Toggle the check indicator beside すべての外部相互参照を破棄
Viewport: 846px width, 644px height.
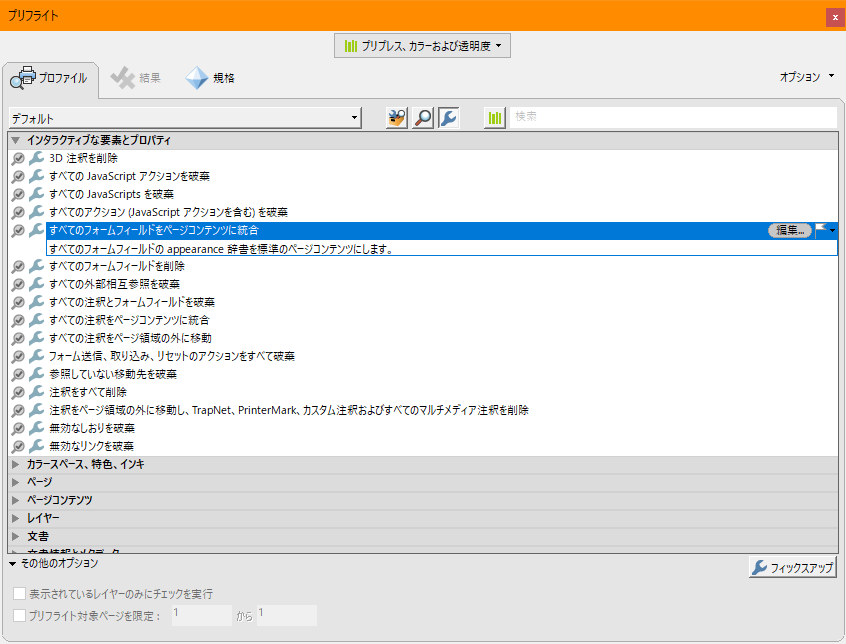(x=19, y=284)
